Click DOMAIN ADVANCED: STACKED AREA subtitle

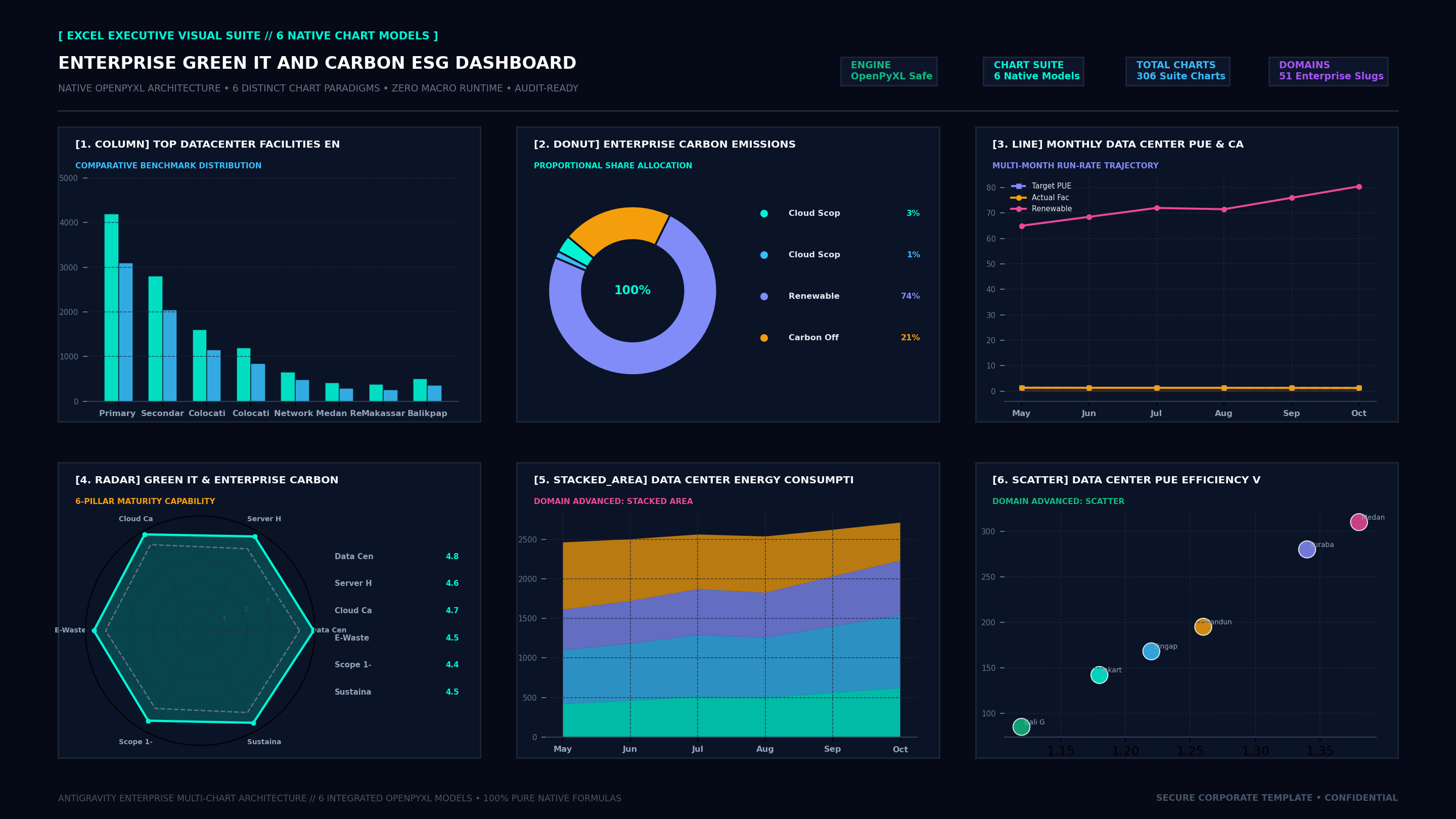point(613,502)
